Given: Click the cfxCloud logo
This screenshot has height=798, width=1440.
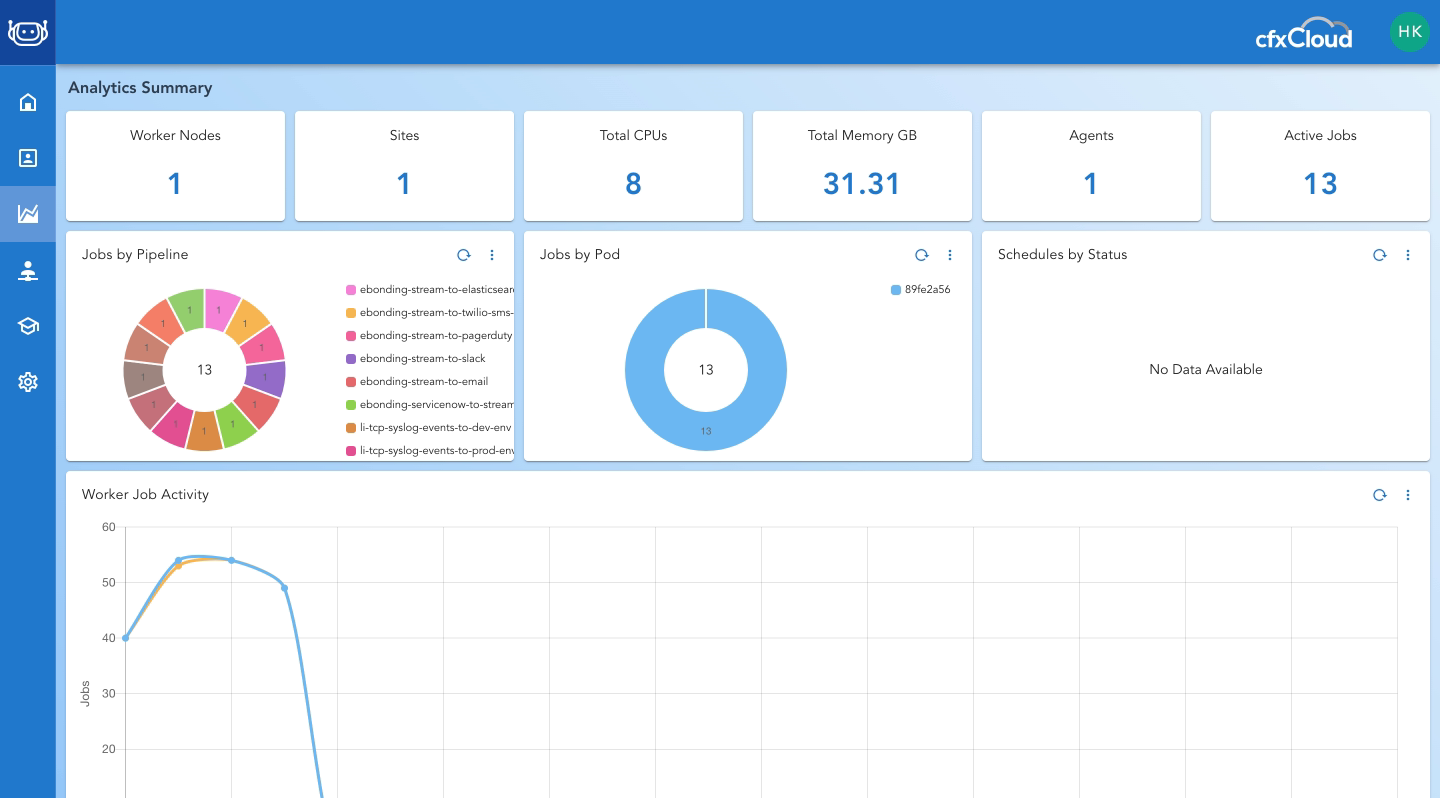Looking at the screenshot, I should tap(1304, 34).
